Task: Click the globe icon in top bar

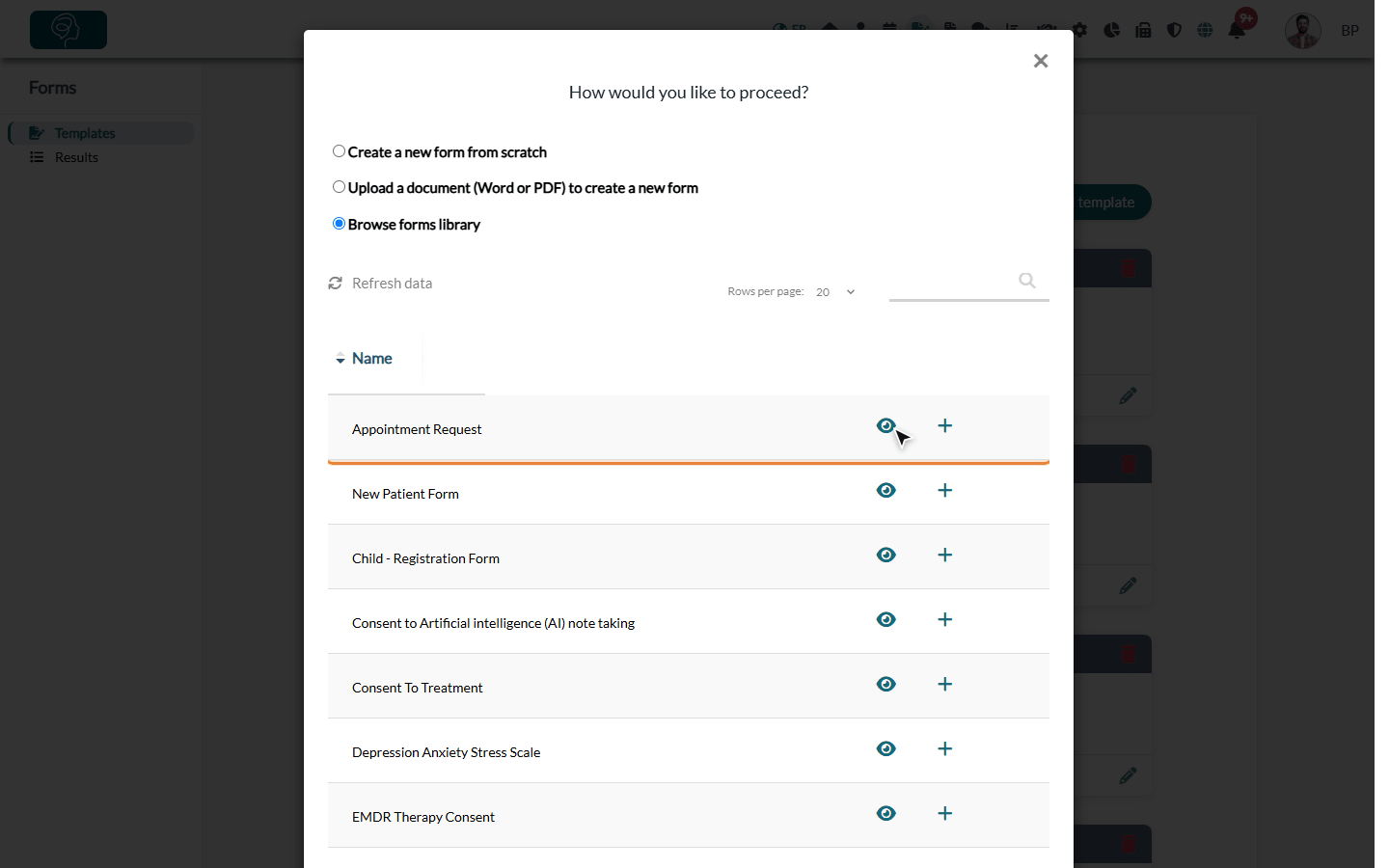Action: pyautogui.click(x=1205, y=30)
